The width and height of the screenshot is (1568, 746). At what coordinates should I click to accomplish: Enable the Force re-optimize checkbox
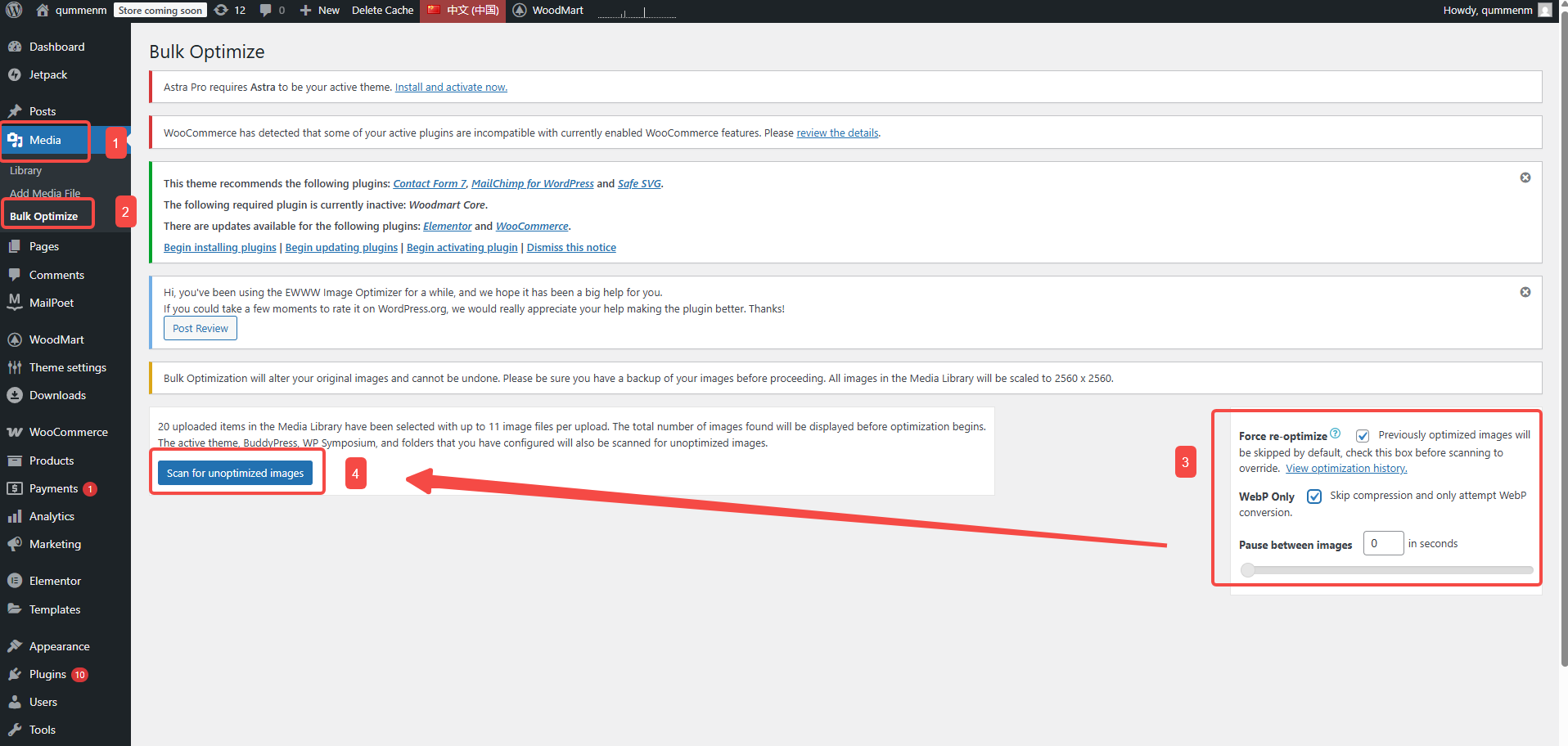(x=1362, y=435)
